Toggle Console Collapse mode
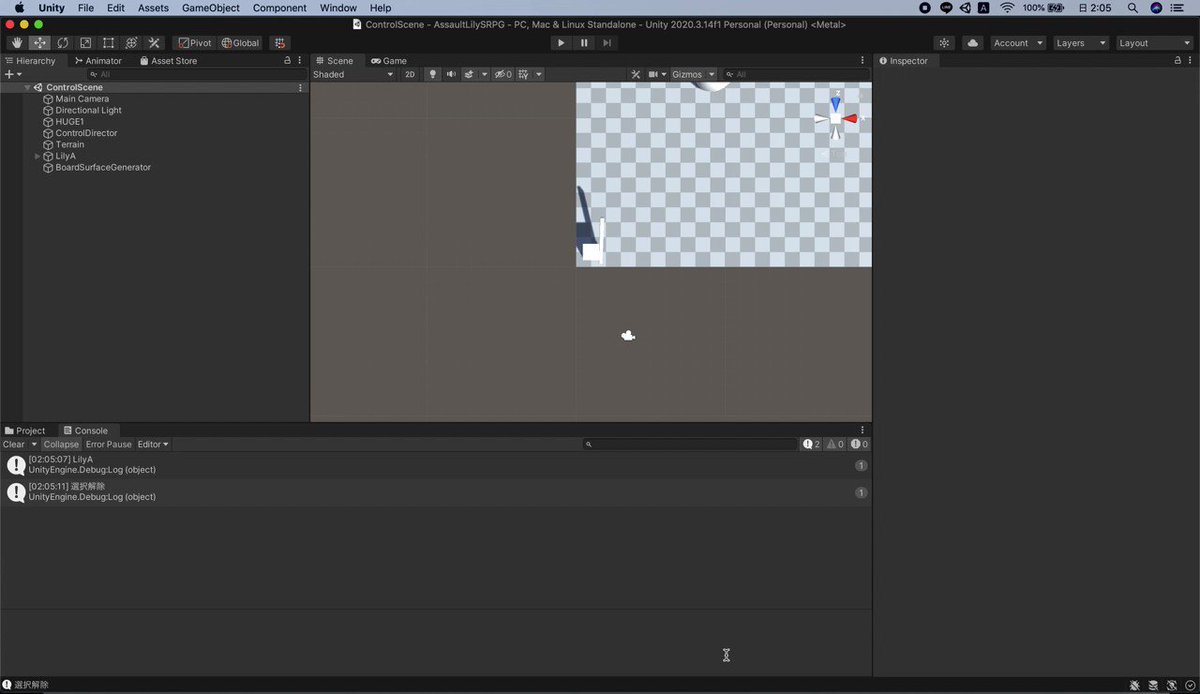1200x694 pixels. pos(61,444)
